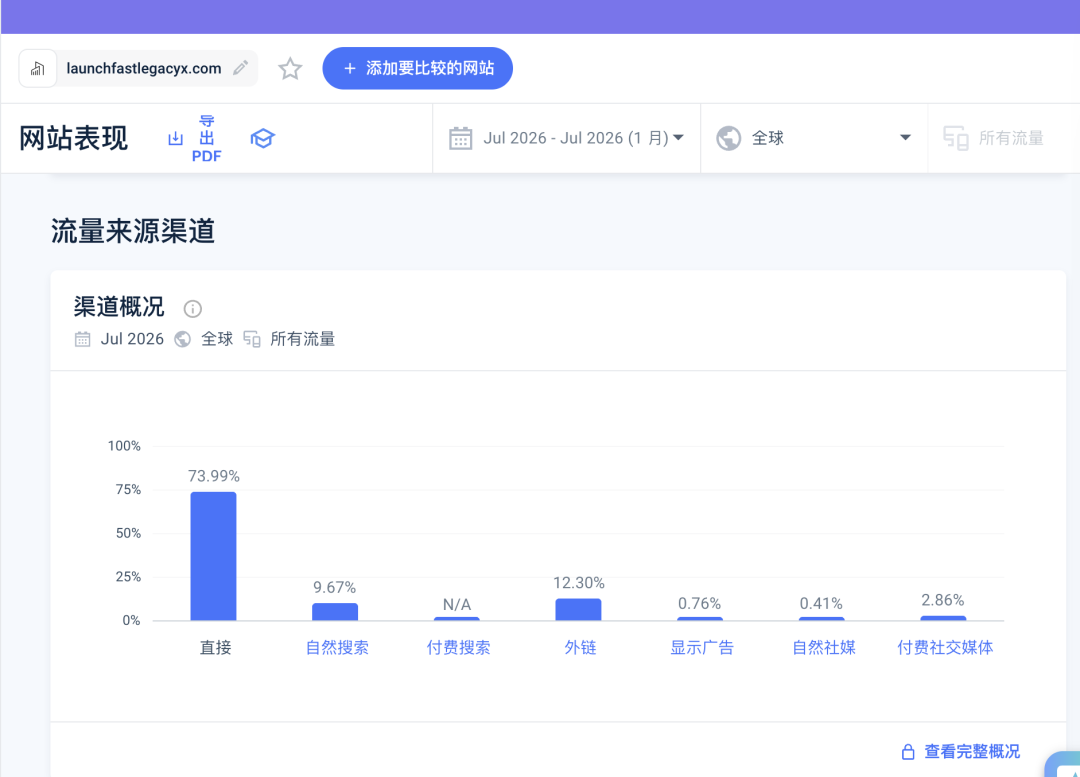Open 付费社交媒体 channel link
The width and height of the screenshot is (1080, 777).
945,648
